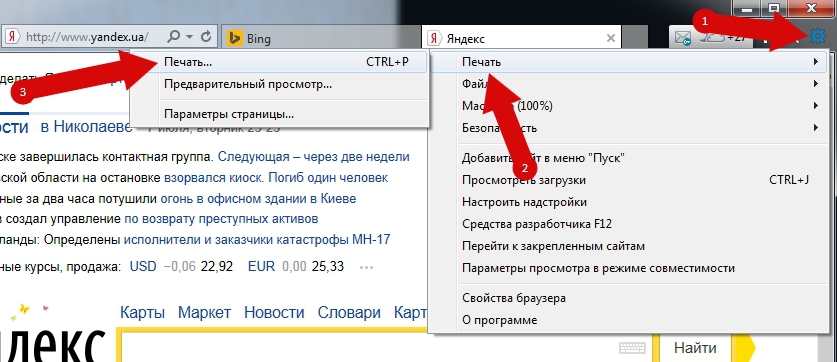
Task: Open Безопасность menu entry
Action: pos(628,128)
